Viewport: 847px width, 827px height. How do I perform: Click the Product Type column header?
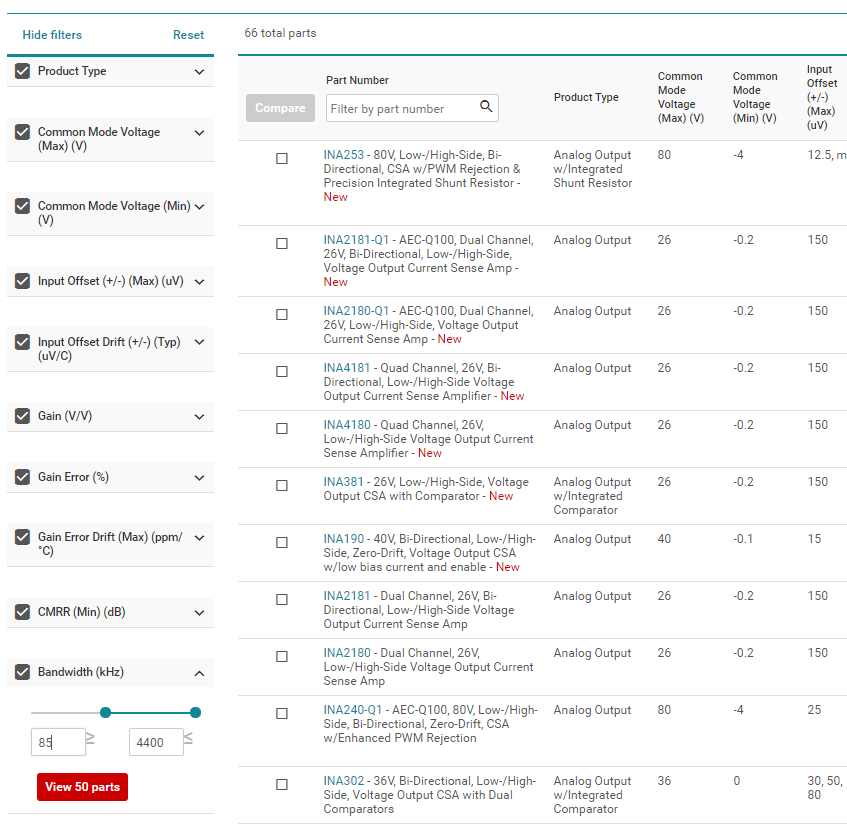[x=586, y=97]
